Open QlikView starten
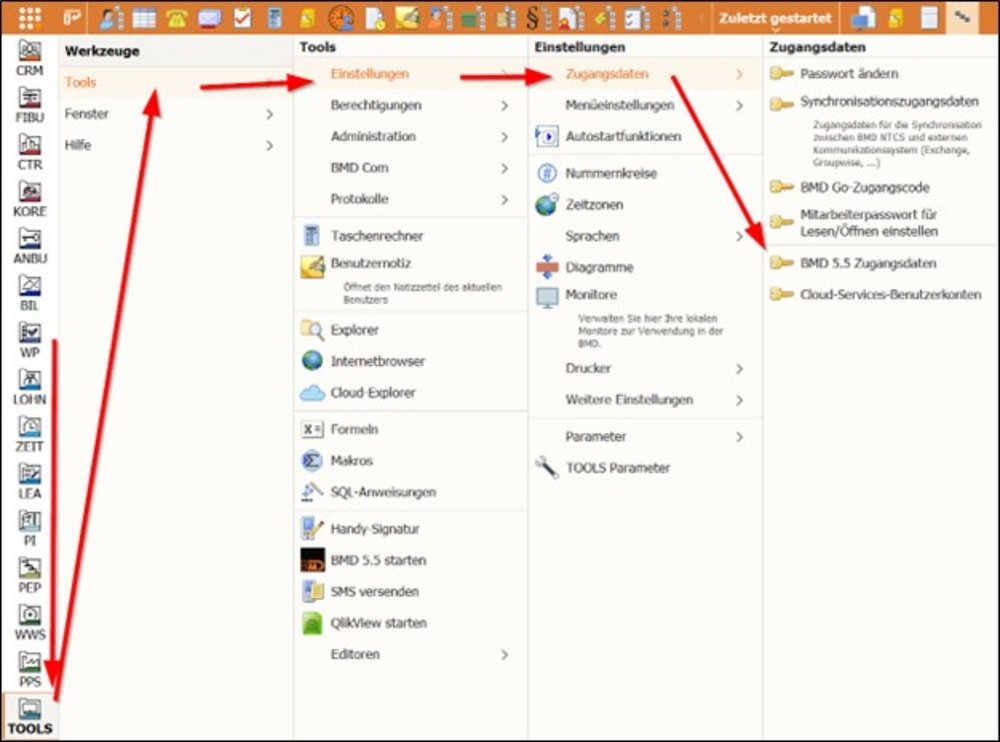 pos(378,623)
